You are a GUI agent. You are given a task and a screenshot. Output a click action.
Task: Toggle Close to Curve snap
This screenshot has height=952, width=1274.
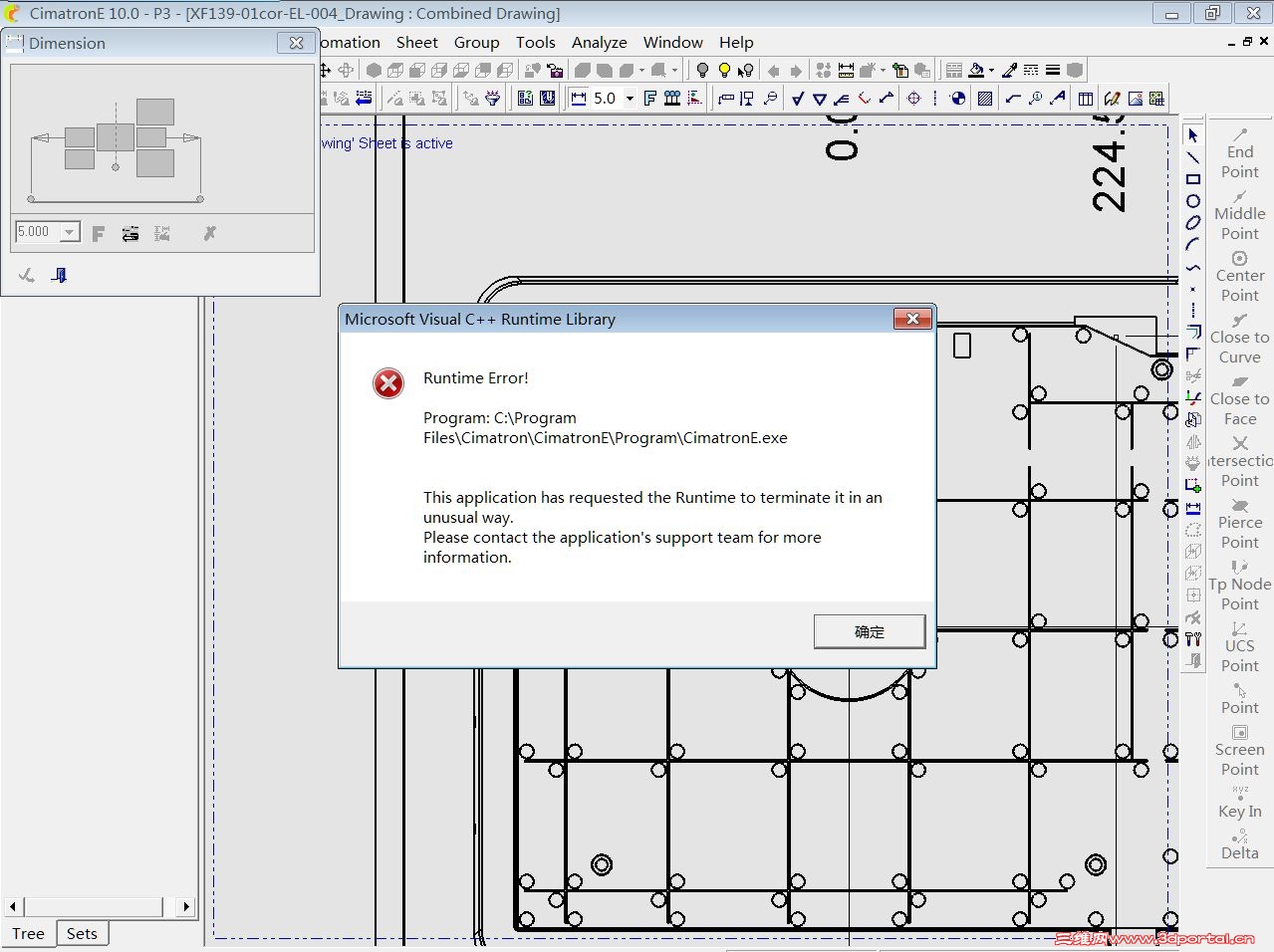coord(1240,338)
